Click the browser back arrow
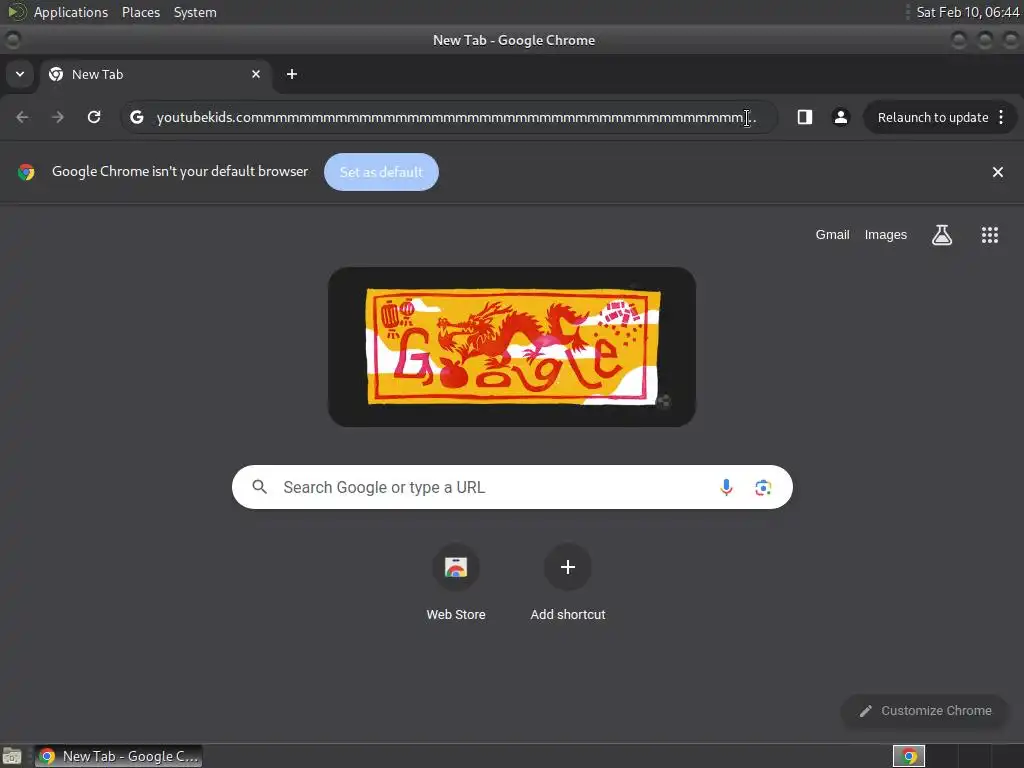The height and width of the screenshot is (768, 1024). [22, 117]
